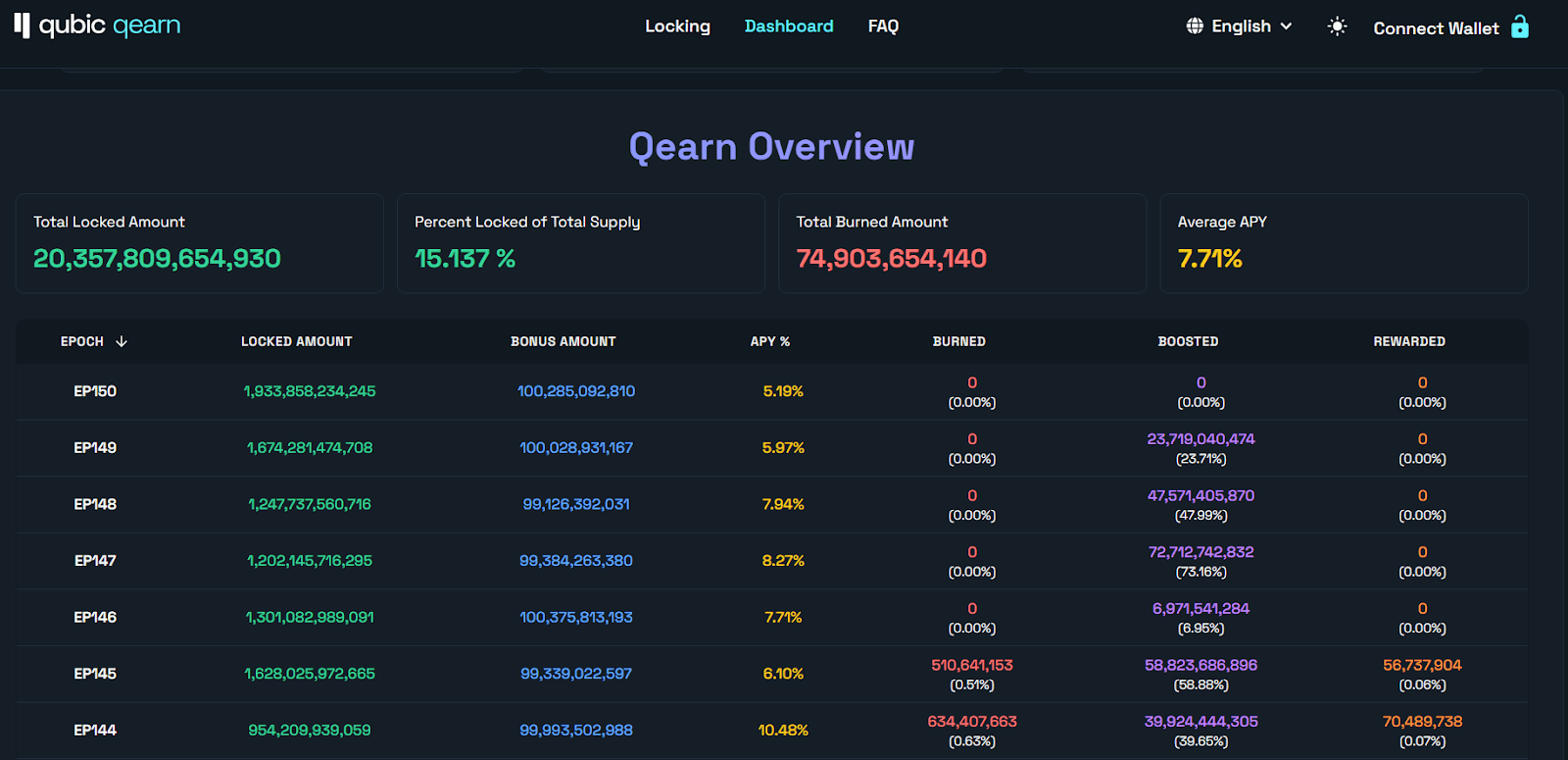Viewport: 1568px width, 760px height.
Task: Switch to the Dashboard tab
Action: pos(789,26)
